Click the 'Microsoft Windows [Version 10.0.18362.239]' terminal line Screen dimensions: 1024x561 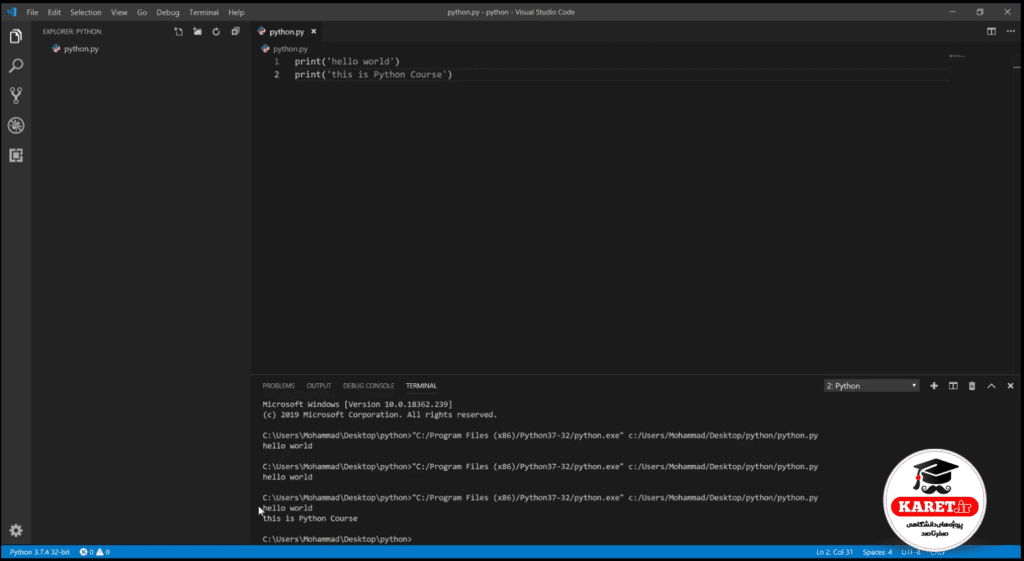pyautogui.click(x=357, y=404)
